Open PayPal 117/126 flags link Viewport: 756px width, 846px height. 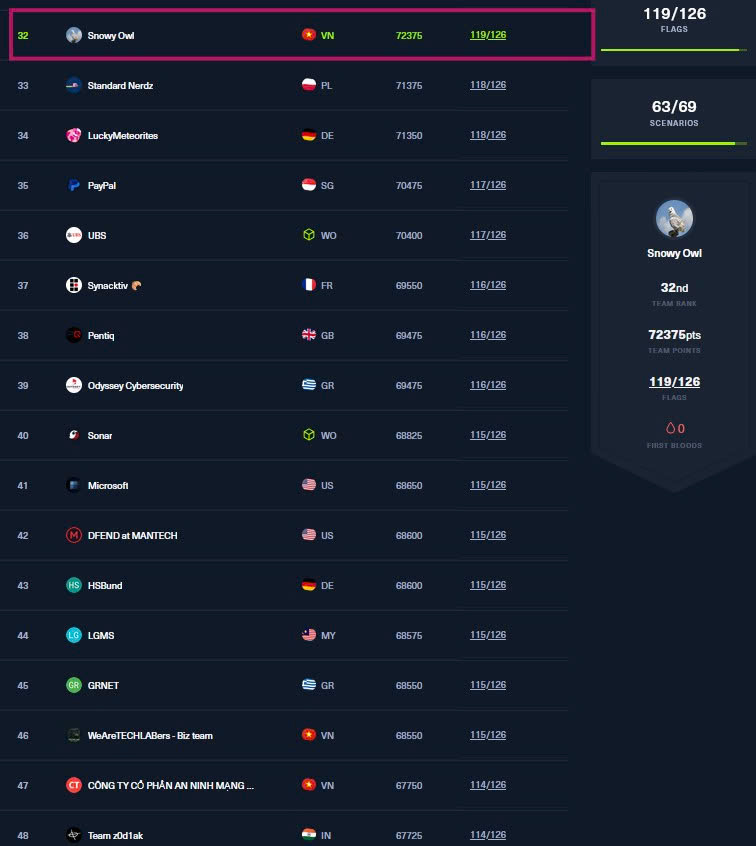tap(488, 185)
